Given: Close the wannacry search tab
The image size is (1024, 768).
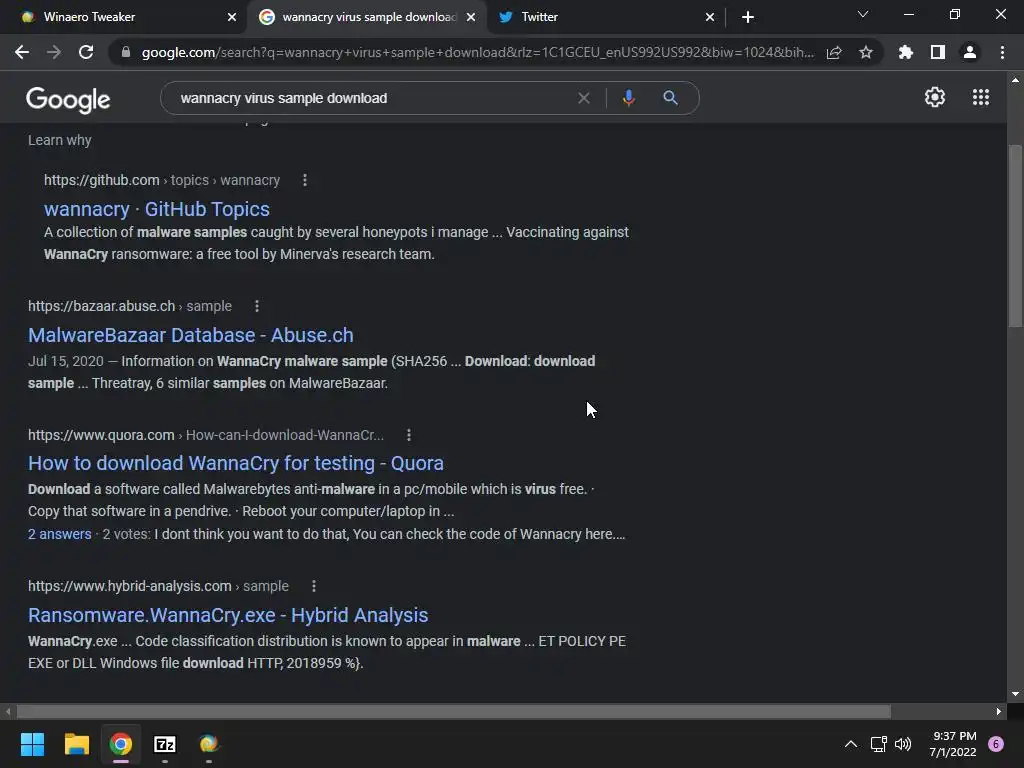Looking at the screenshot, I should 471,17.
